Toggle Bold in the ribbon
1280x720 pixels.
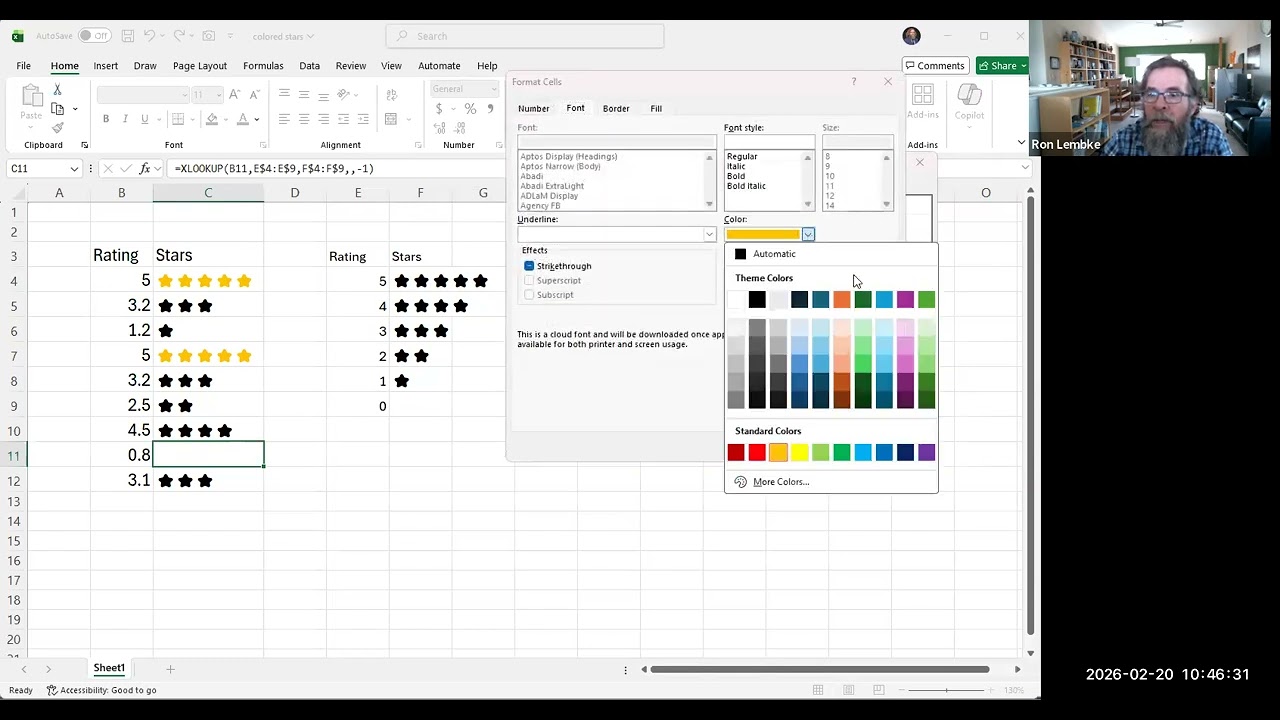tap(105, 119)
